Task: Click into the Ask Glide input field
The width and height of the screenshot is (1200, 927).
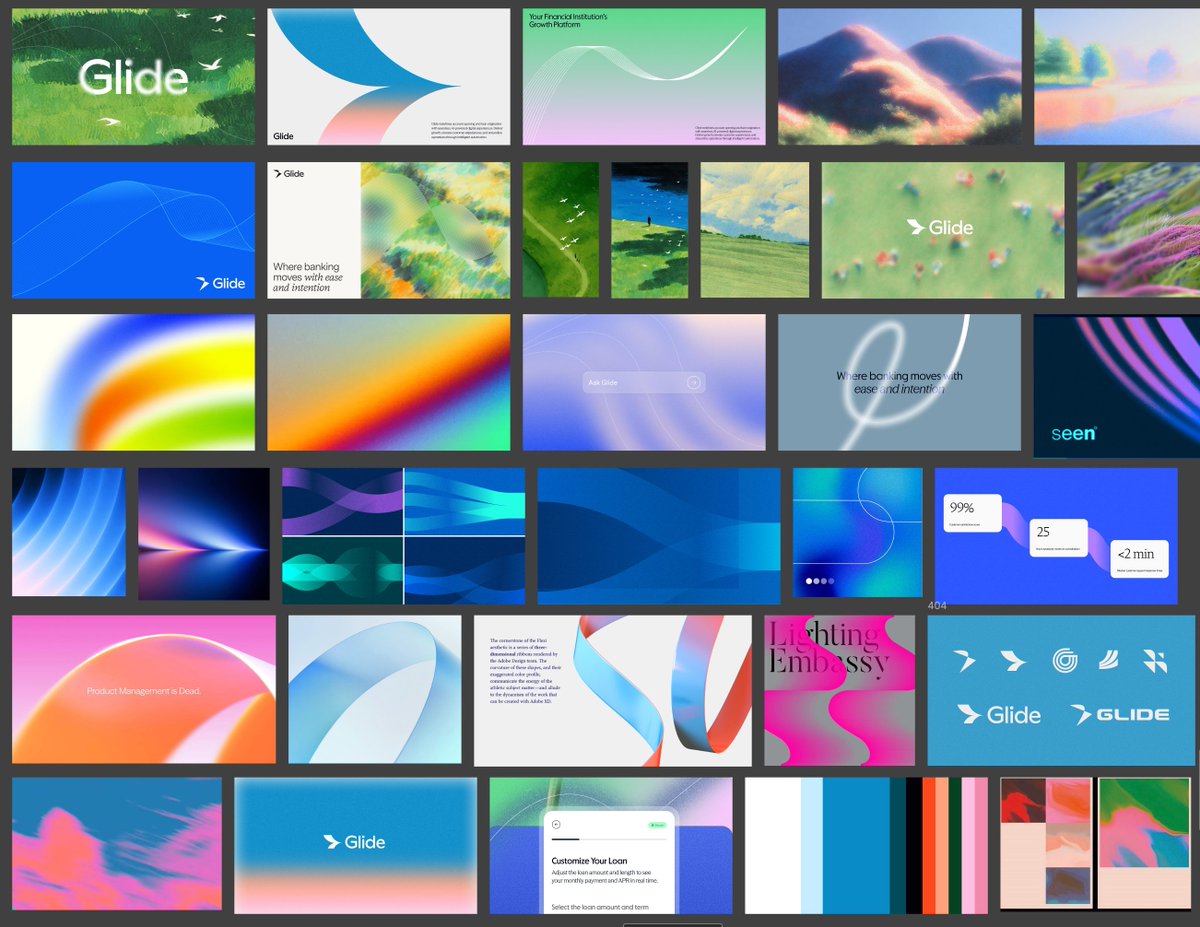Action: [x=644, y=382]
